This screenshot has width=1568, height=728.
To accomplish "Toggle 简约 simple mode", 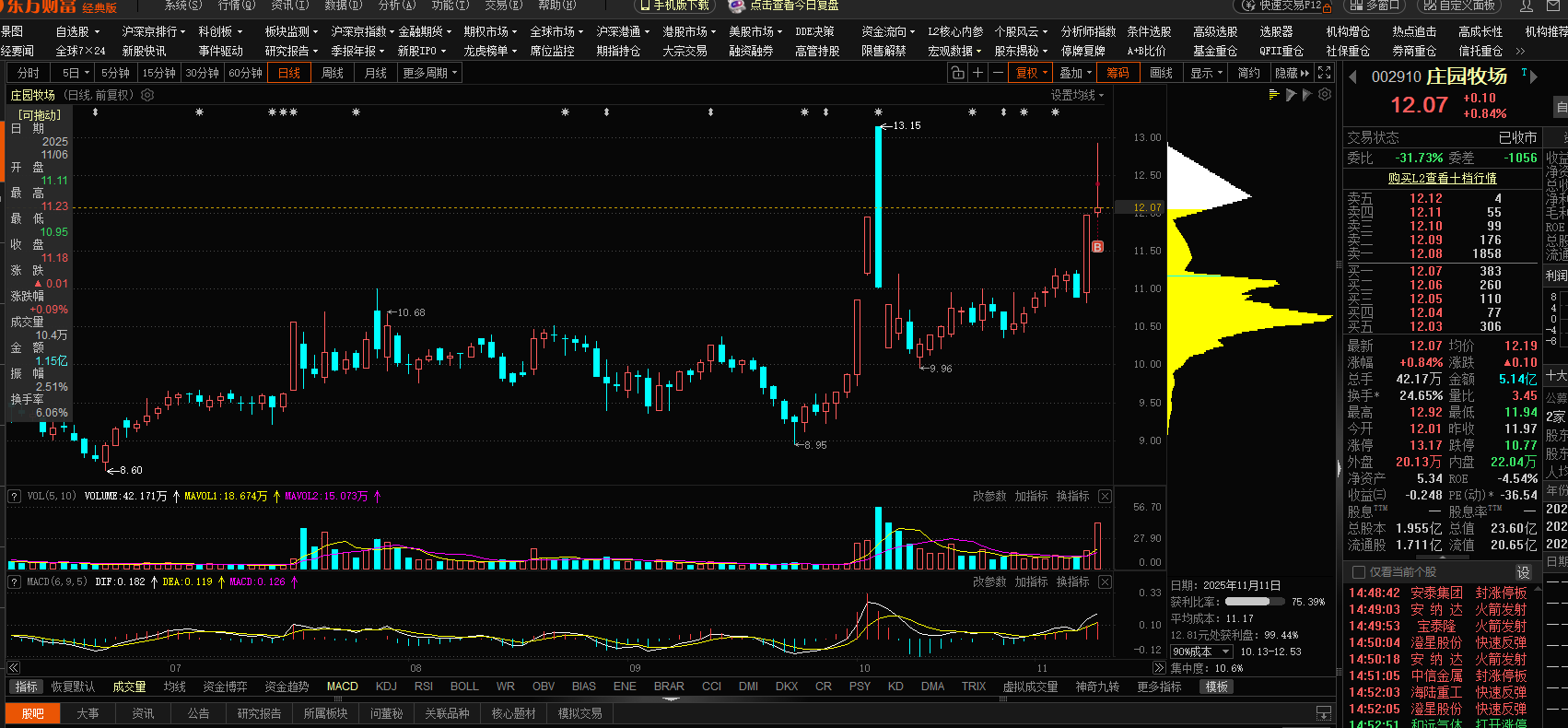I will 1248,73.
